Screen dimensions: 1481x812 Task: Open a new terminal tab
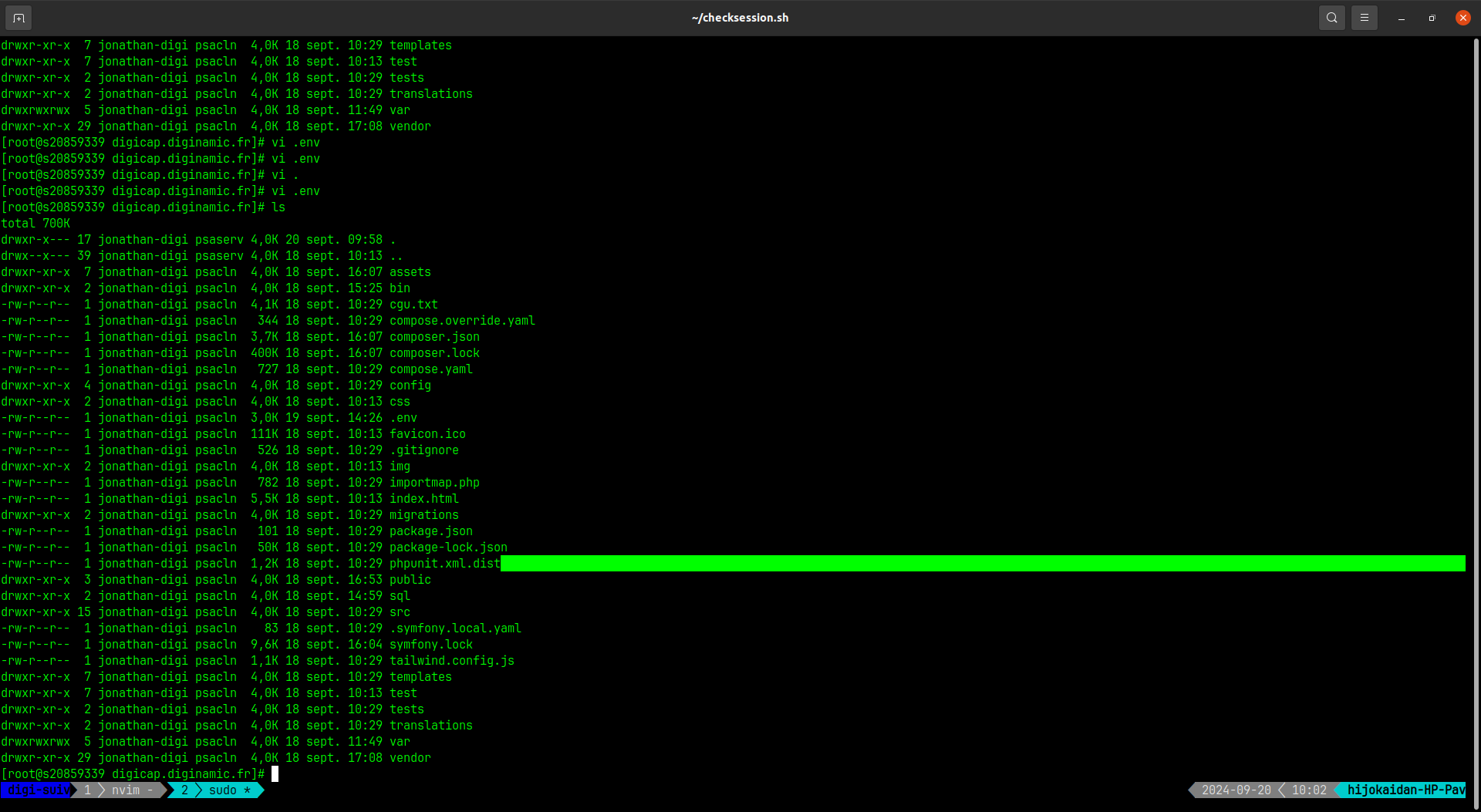pos(19,17)
